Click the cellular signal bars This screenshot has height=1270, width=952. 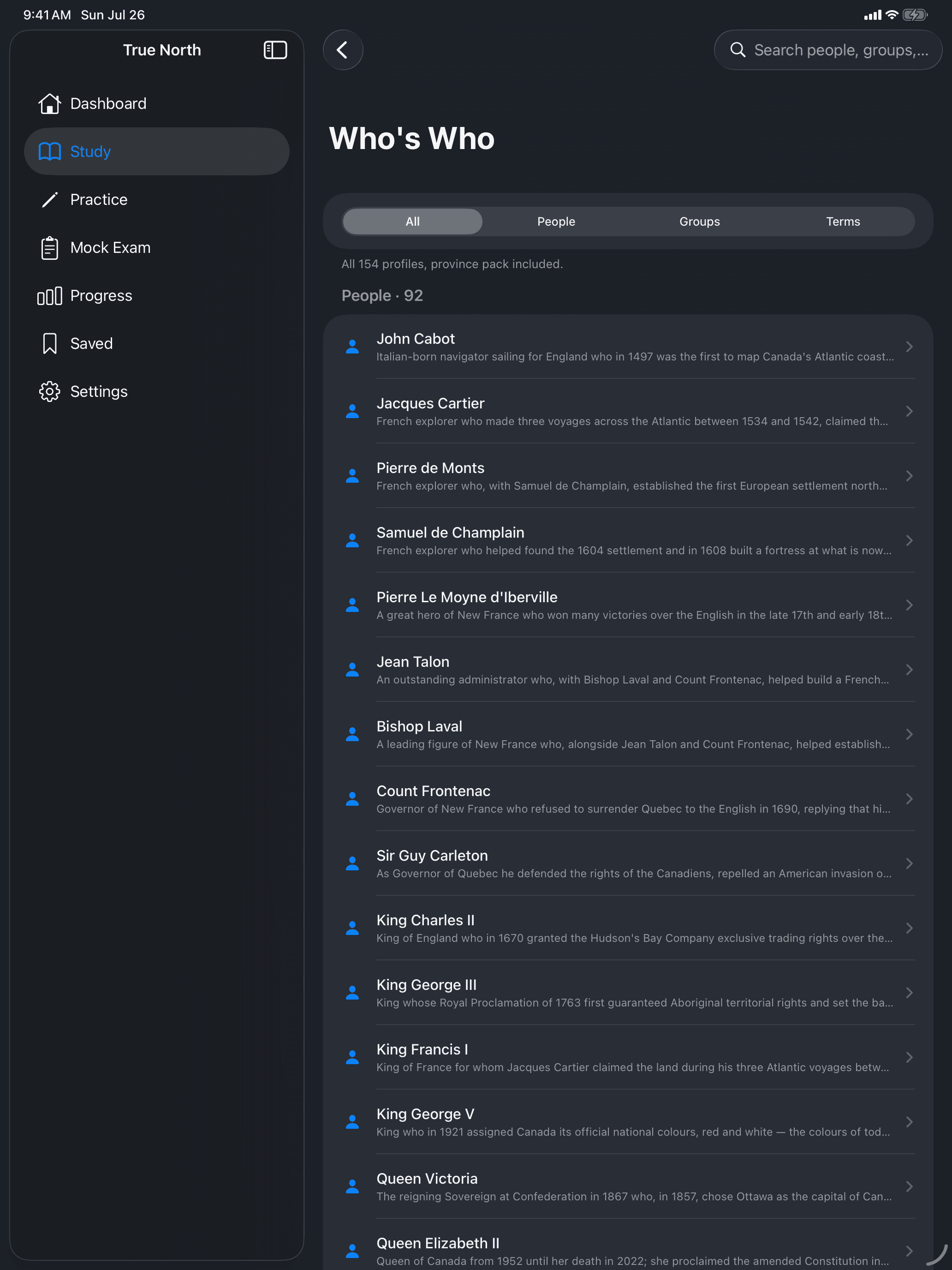point(872,15)
